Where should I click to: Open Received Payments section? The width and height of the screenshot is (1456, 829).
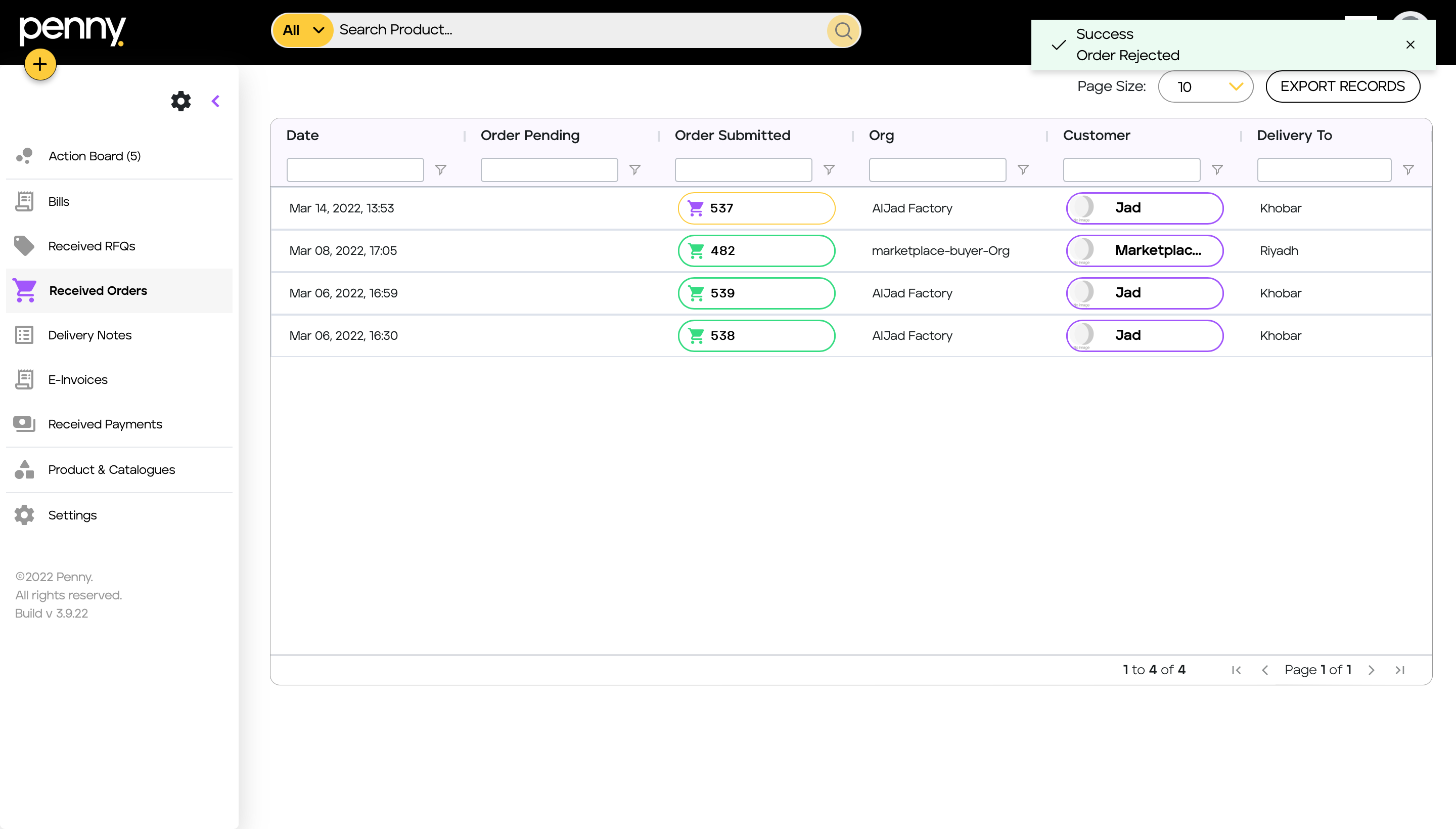tap(119, 424)
